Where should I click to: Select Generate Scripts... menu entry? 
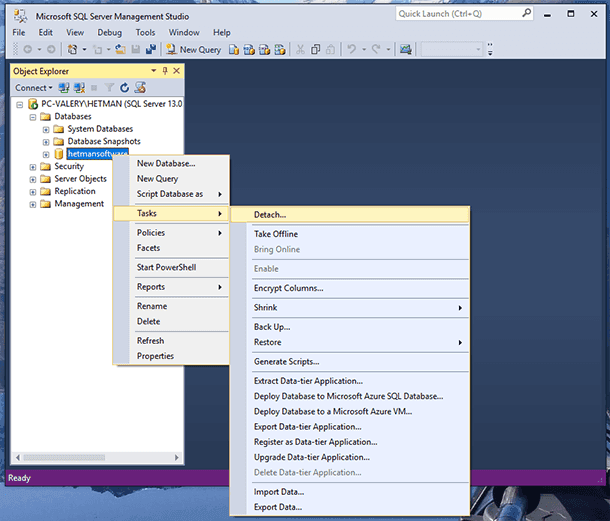click(350, 361)
